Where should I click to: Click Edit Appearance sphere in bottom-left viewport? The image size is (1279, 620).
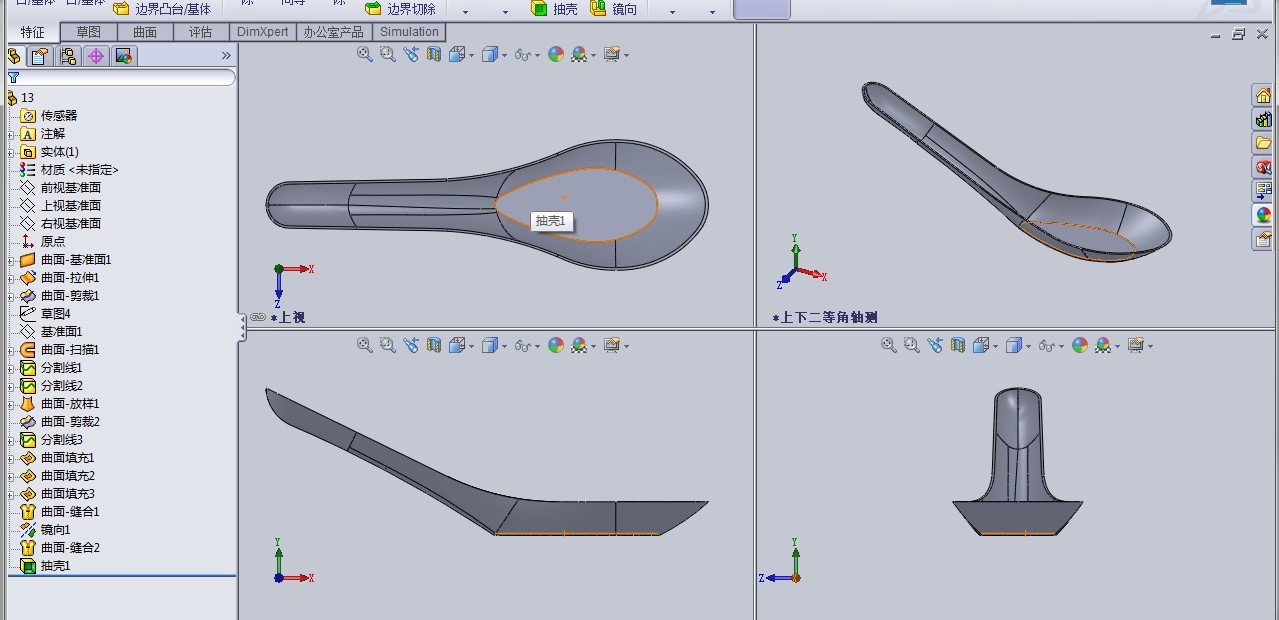click(556, 345)
